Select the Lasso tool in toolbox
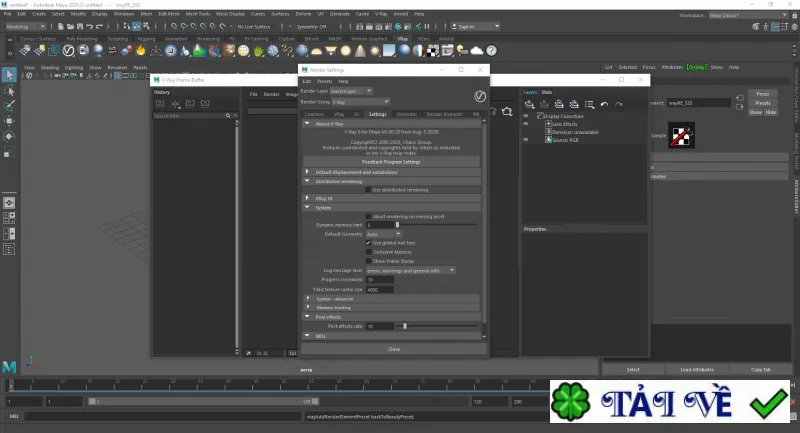This screenshot has height=433, width=800. tap(9, 90)
